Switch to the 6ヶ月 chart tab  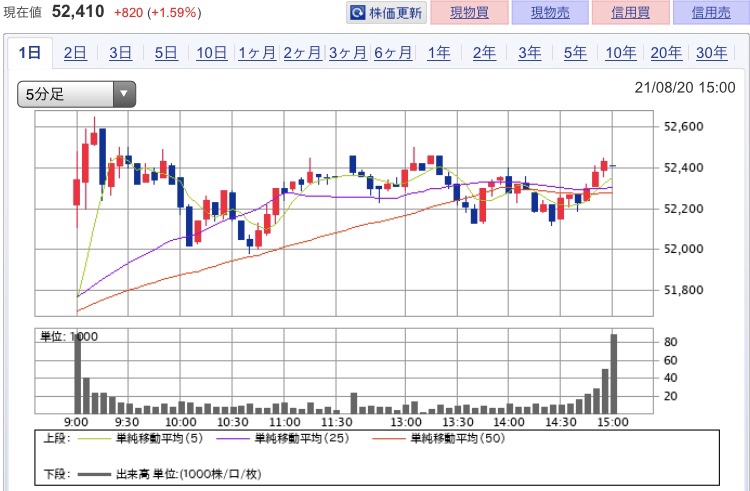(393, 53)
